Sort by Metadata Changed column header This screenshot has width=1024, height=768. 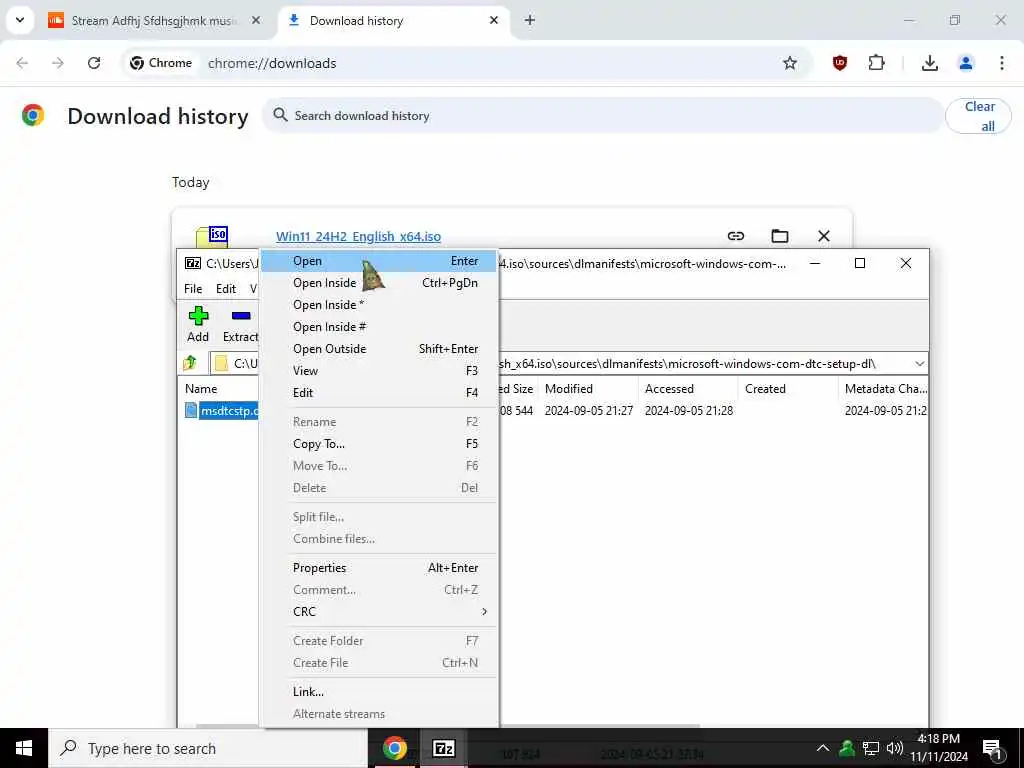pos(884,389)
